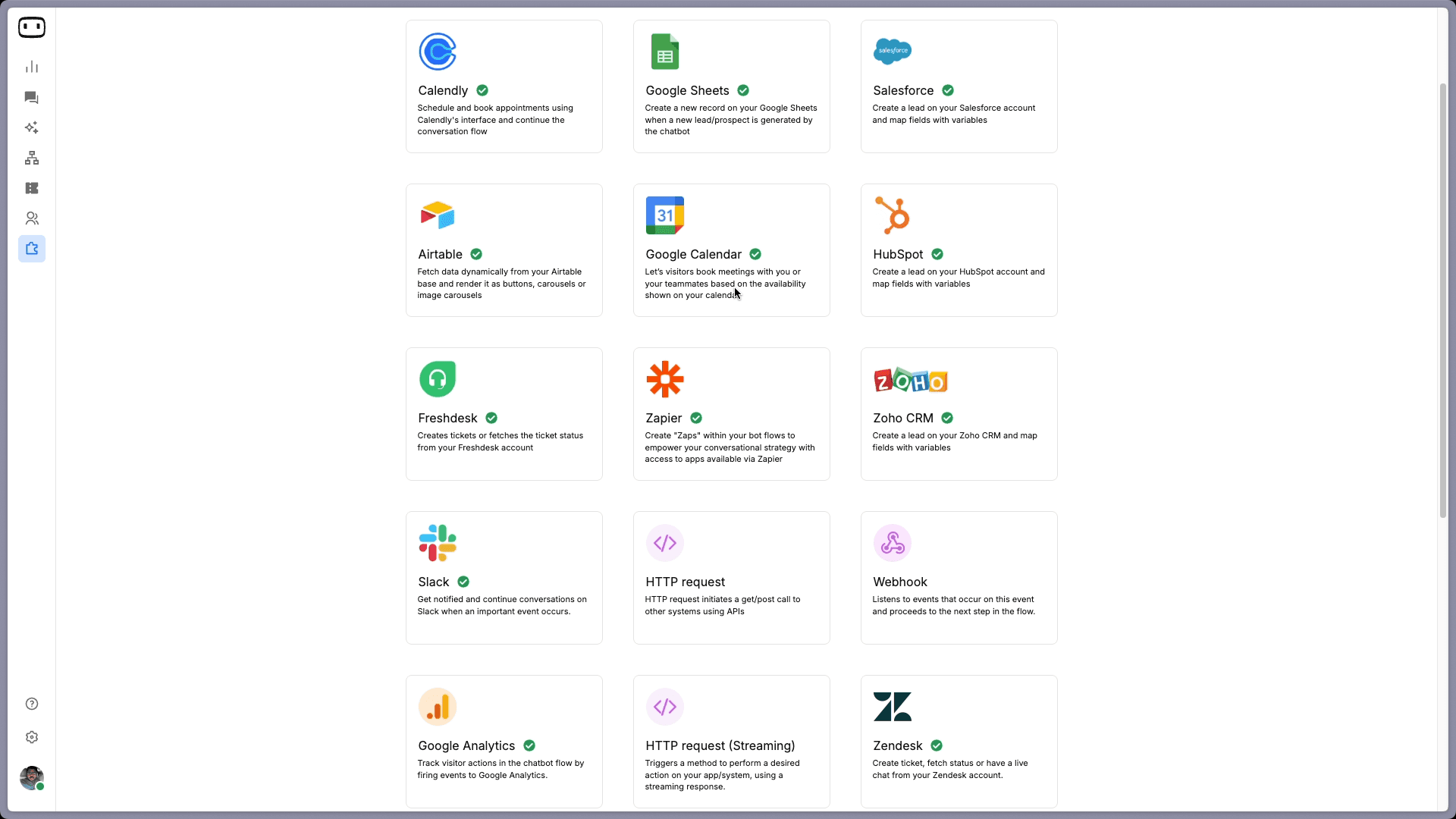Open the flow builder hierarchy icon
The height and width of the screenshot is (819, 1456).
(x=32, y=158)
